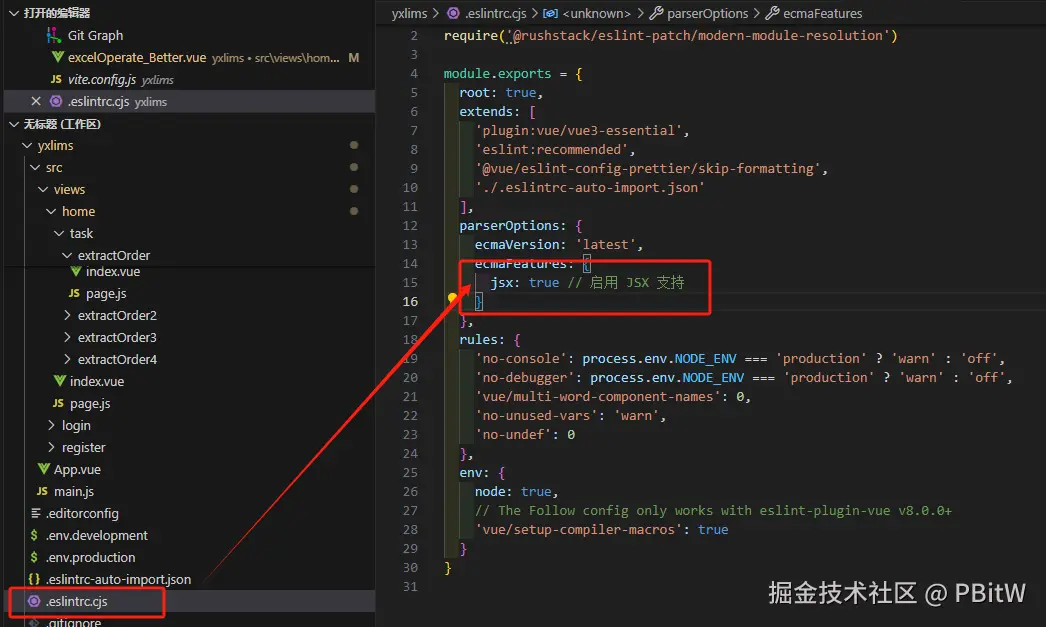This screenshot has height=627, width=1046.
Task: Click JS icon of vite.config.js
Action: point(57,79)
